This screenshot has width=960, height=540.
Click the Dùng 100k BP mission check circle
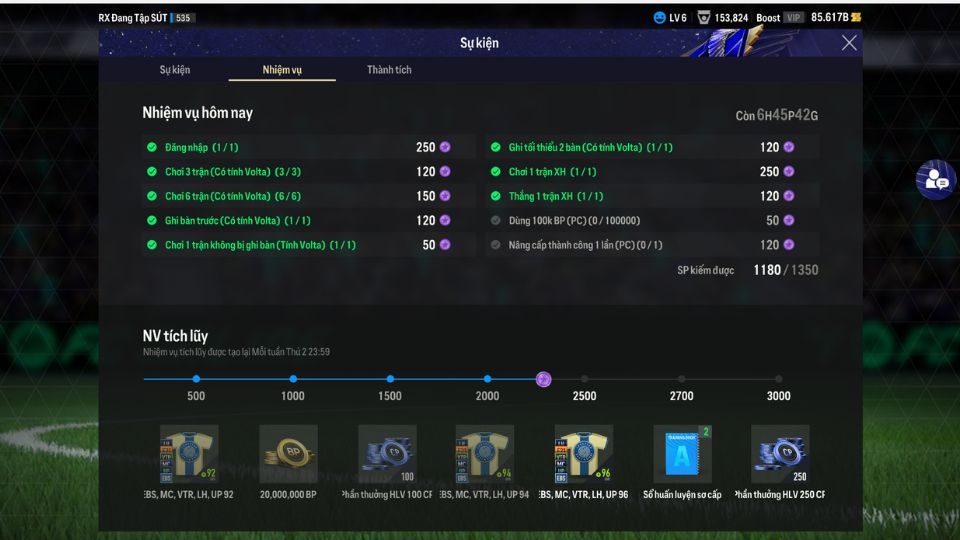coord(496,220)
